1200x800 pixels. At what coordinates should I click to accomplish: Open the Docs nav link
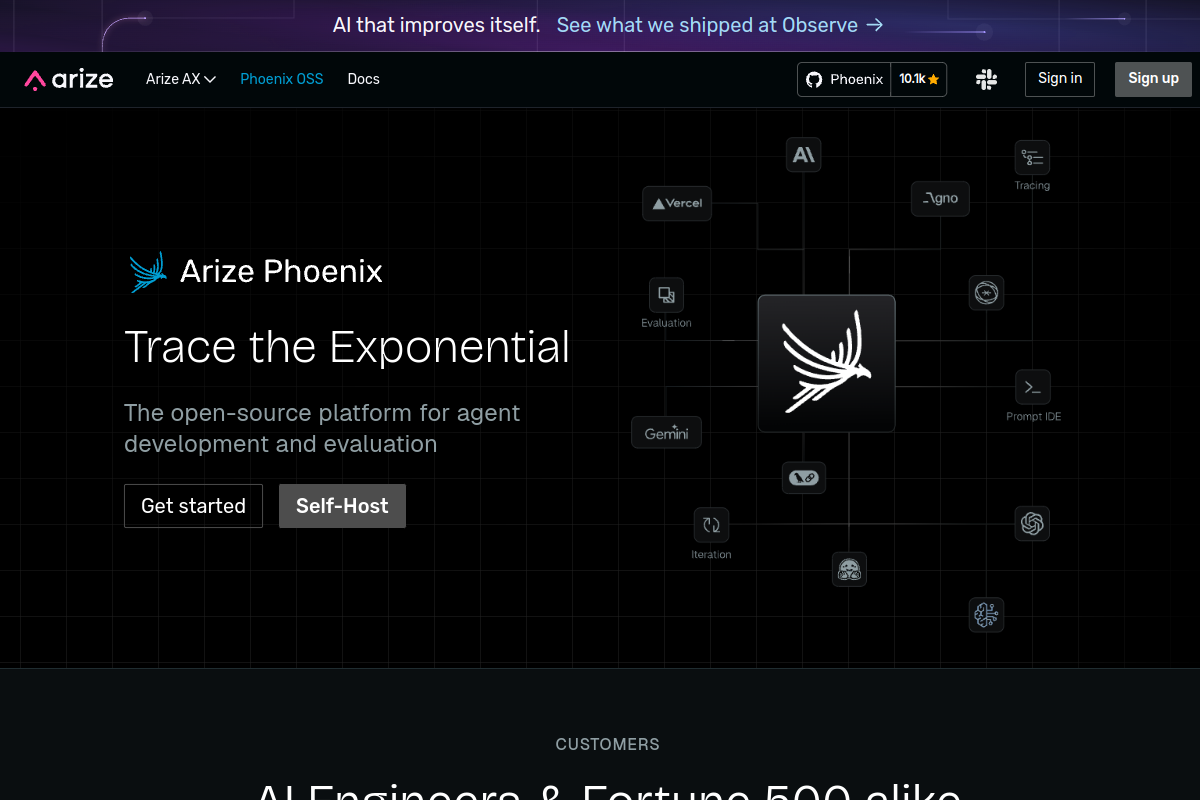(363, 79)
